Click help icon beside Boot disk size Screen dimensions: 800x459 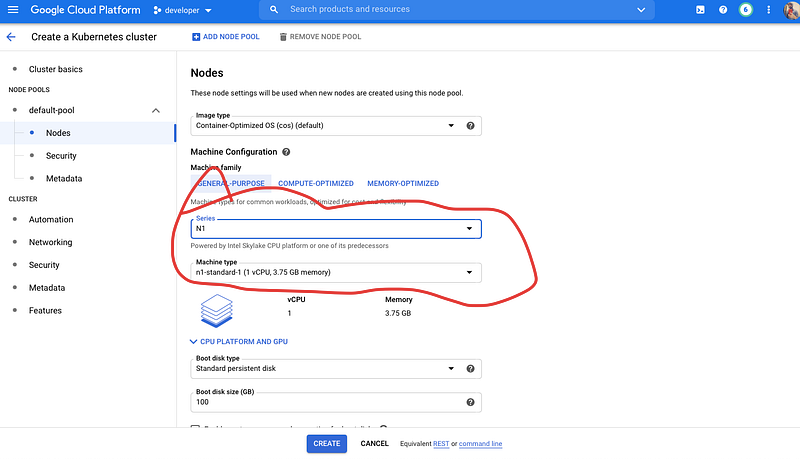[x=470, y=402]
